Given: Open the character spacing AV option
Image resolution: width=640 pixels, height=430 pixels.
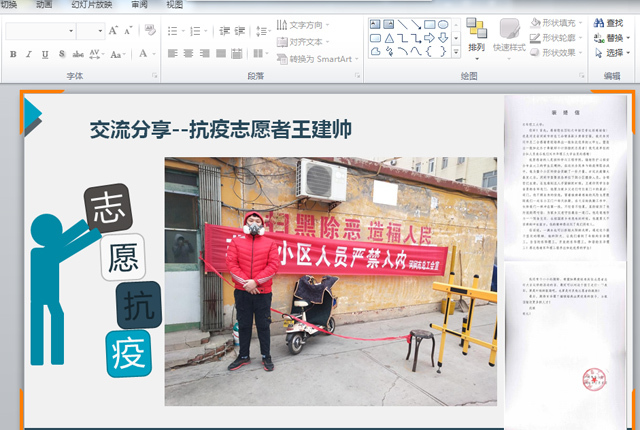Looking at the screenshot, I should (96, 54).
